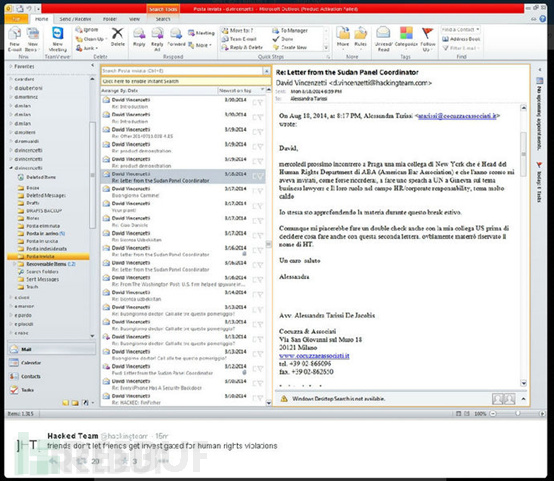The height and width of the screenshot is (481, 554).
Task: Open the Folder ribbon tab
Action: coord(110,19)
